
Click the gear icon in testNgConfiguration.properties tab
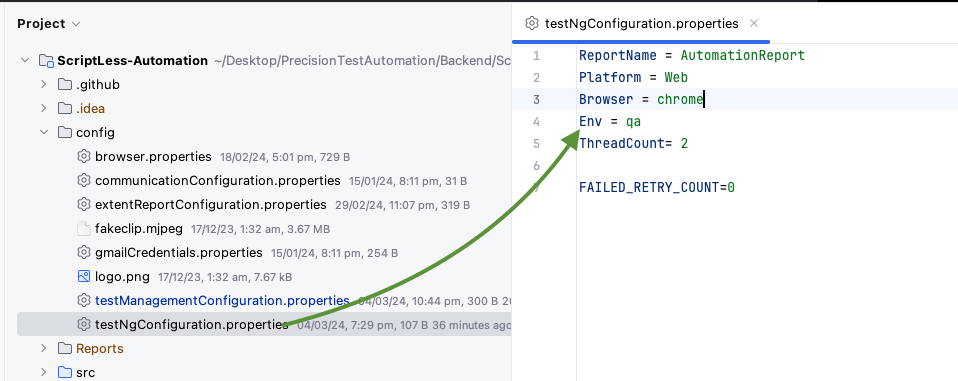point(533,24)
